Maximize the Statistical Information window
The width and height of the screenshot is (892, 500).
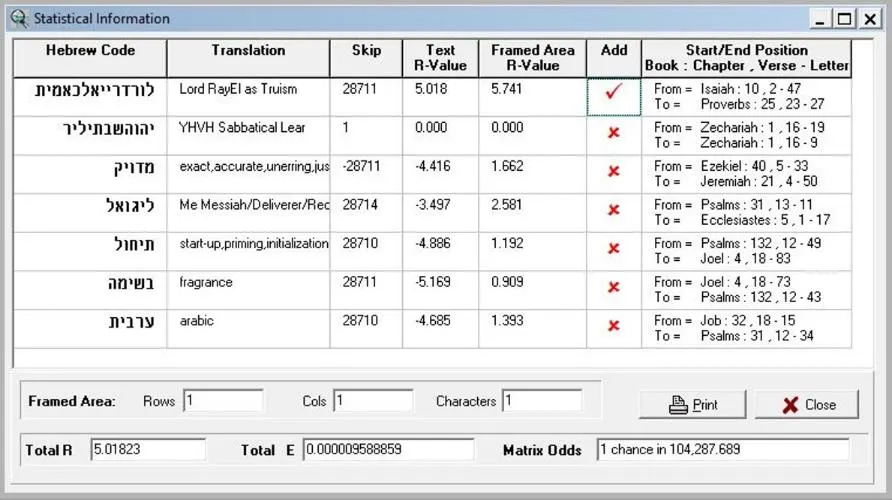point(845,19)
